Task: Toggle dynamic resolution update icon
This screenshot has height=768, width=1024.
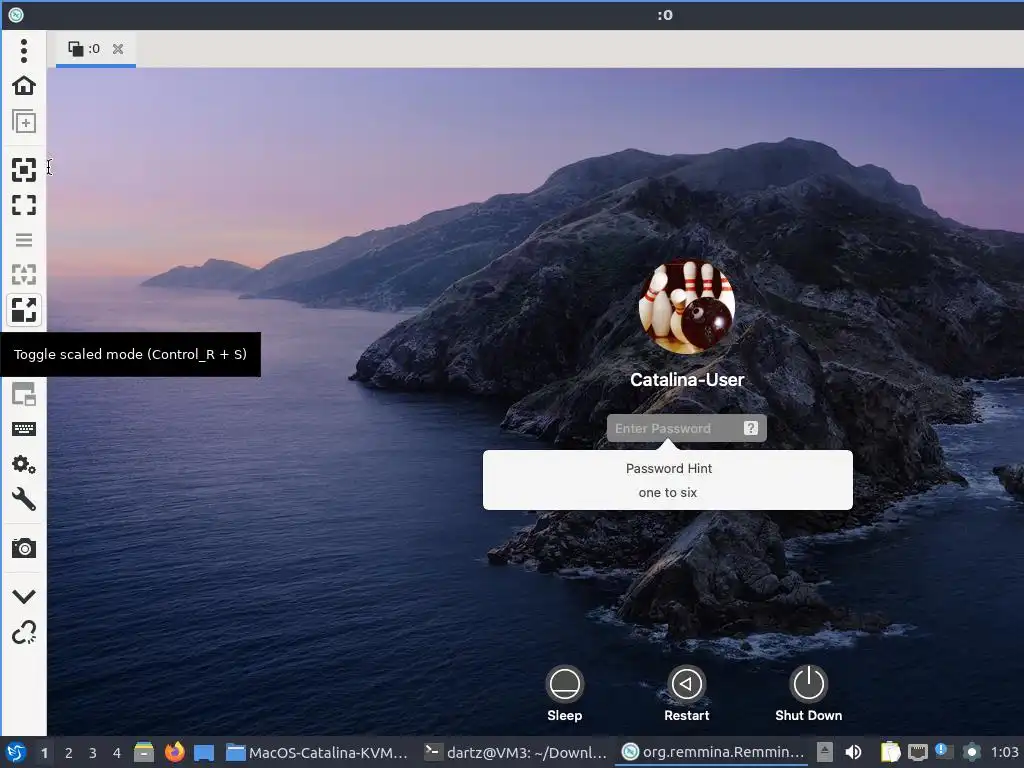Action: click(24, 275)
